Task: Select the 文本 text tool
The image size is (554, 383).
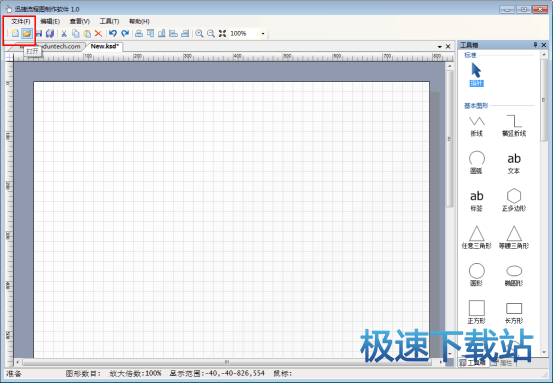Action: [514, 163]
